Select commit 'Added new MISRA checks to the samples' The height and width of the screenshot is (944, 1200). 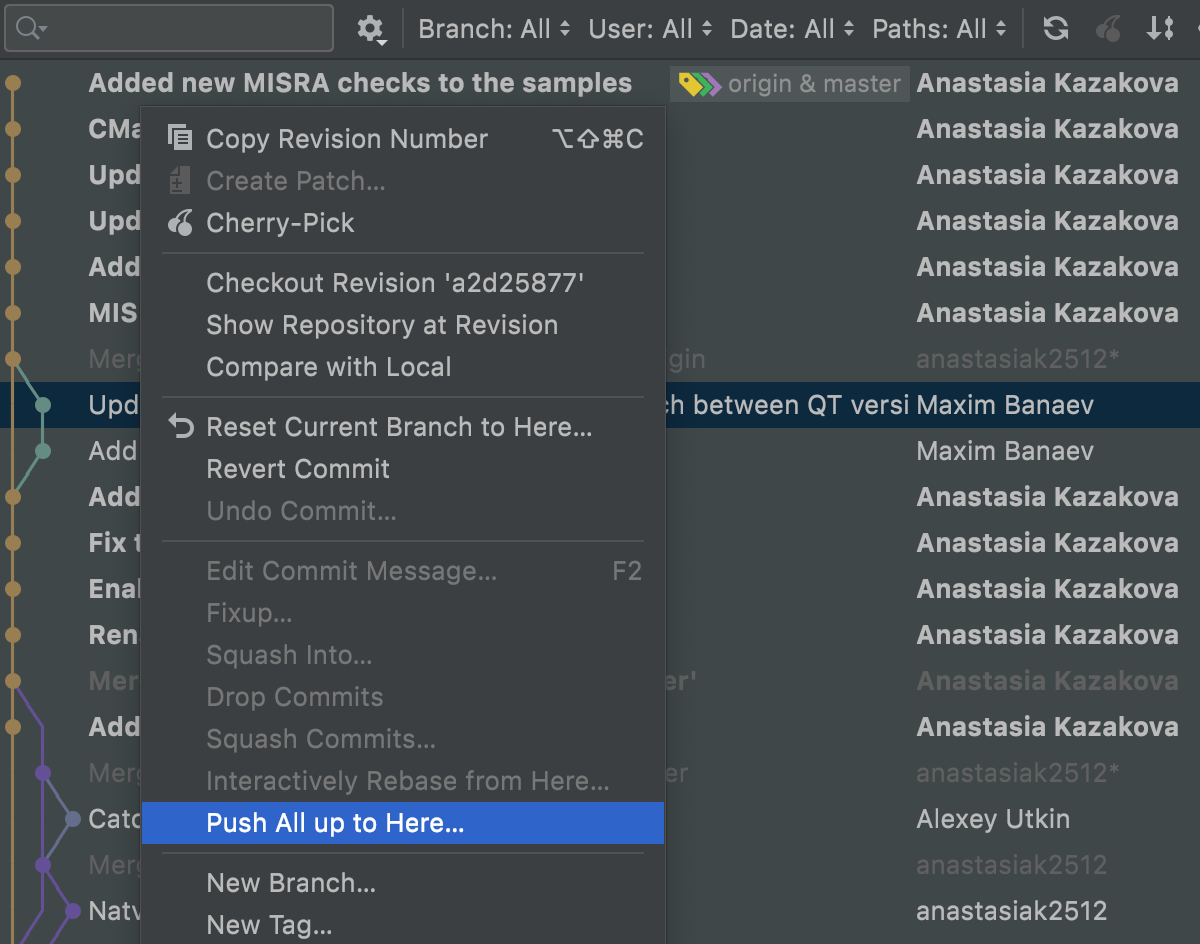[x=360, y=83]
